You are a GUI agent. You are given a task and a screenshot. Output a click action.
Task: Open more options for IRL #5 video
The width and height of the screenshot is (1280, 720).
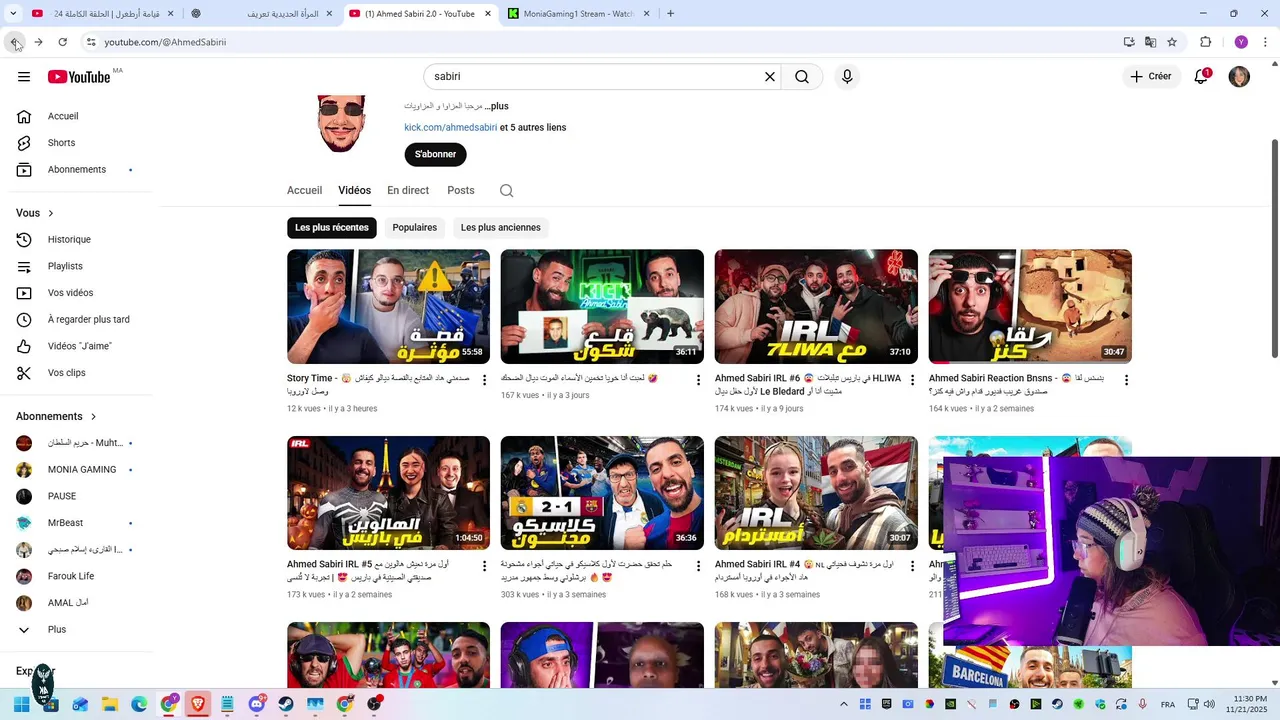[485, 566]
